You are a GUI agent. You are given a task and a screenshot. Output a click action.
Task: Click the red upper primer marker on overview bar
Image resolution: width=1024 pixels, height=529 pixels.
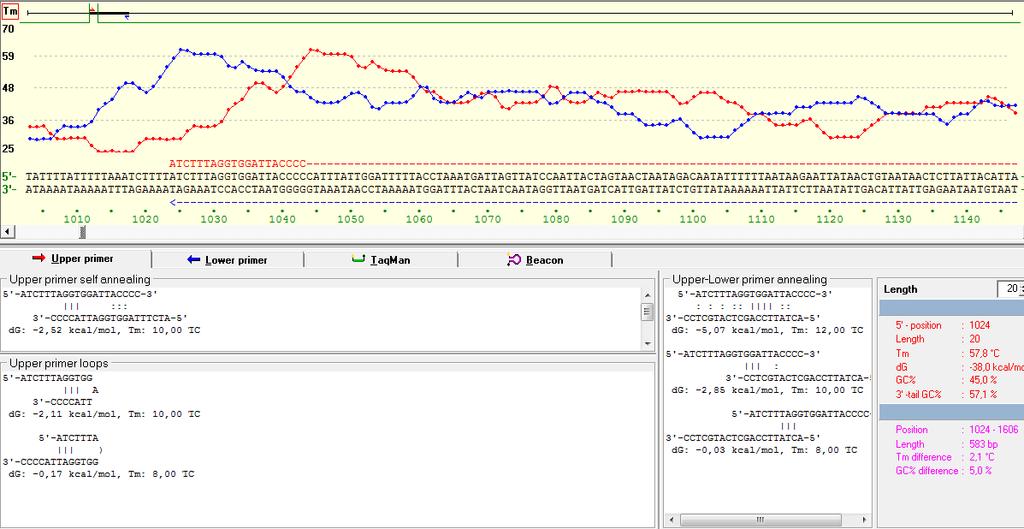click(x=92, y=10)
